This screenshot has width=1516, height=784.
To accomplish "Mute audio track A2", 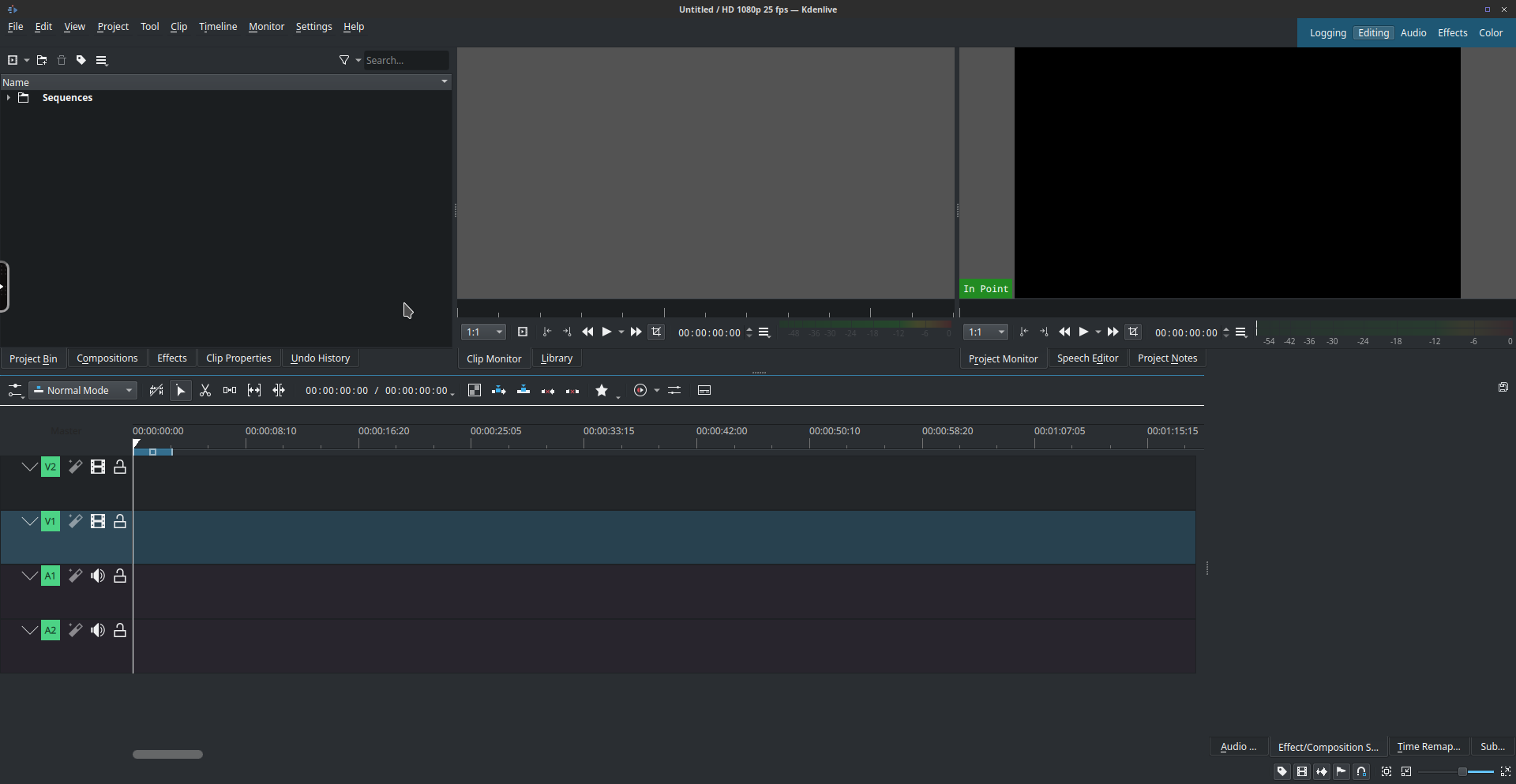I will tap(98, 631).
